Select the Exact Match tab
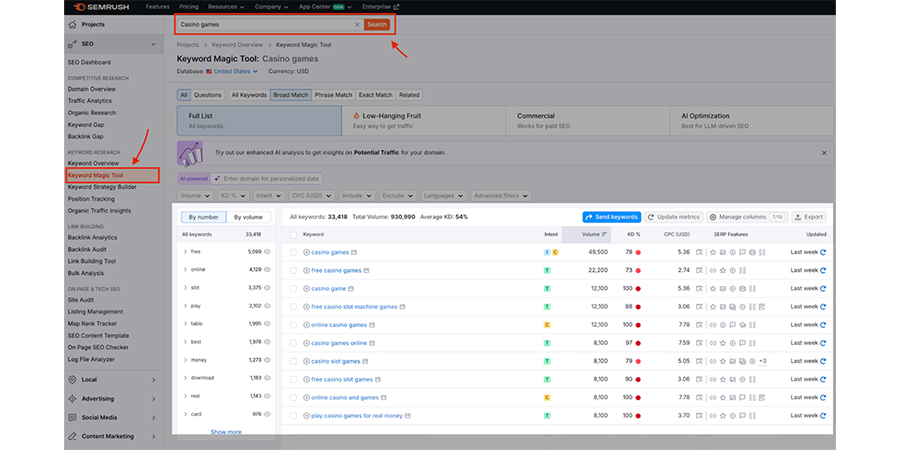This screenshot has height=450, width=900. (x=375, y=95)
